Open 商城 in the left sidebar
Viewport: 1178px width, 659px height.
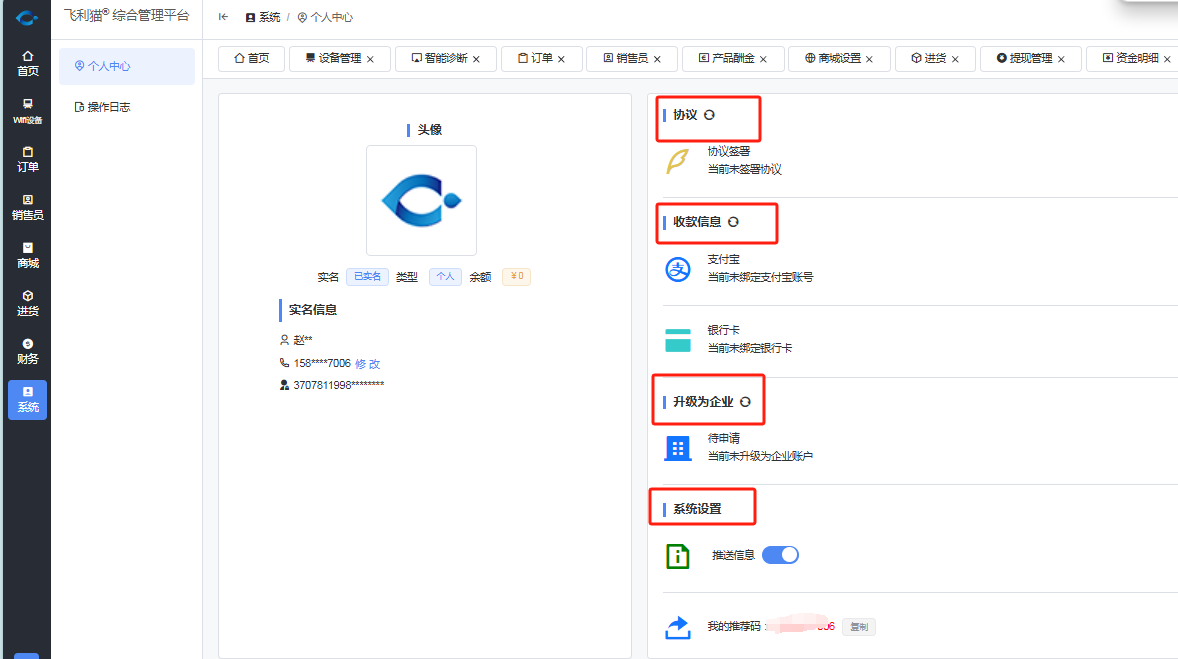coord(27,255)
